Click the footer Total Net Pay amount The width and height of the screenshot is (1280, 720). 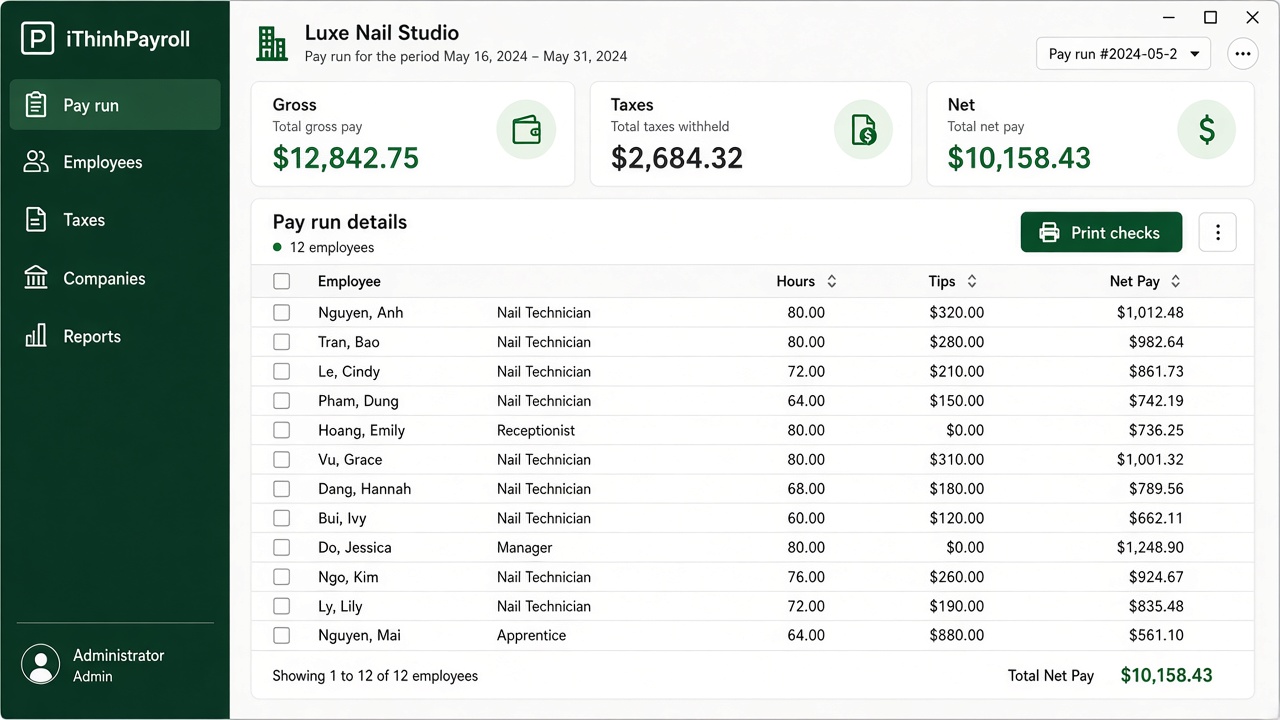click(x=1166, y=675)
